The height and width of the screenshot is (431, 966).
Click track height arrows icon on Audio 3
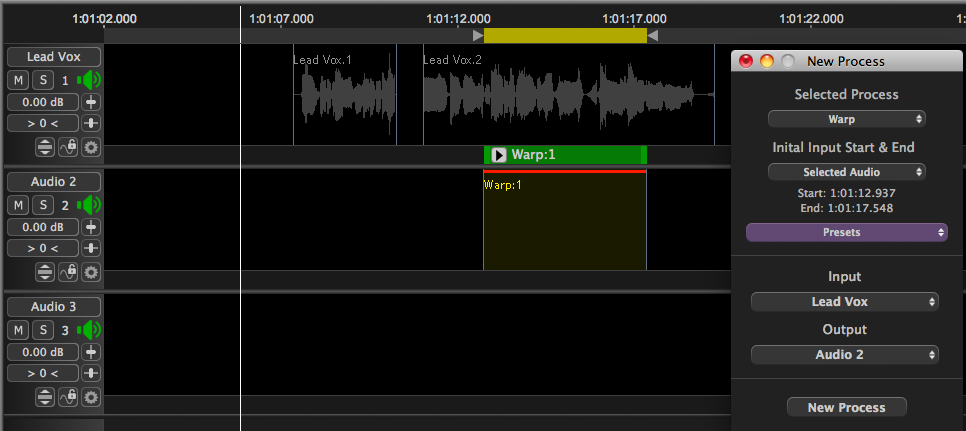pyautogui.click(x=46, y=397)
